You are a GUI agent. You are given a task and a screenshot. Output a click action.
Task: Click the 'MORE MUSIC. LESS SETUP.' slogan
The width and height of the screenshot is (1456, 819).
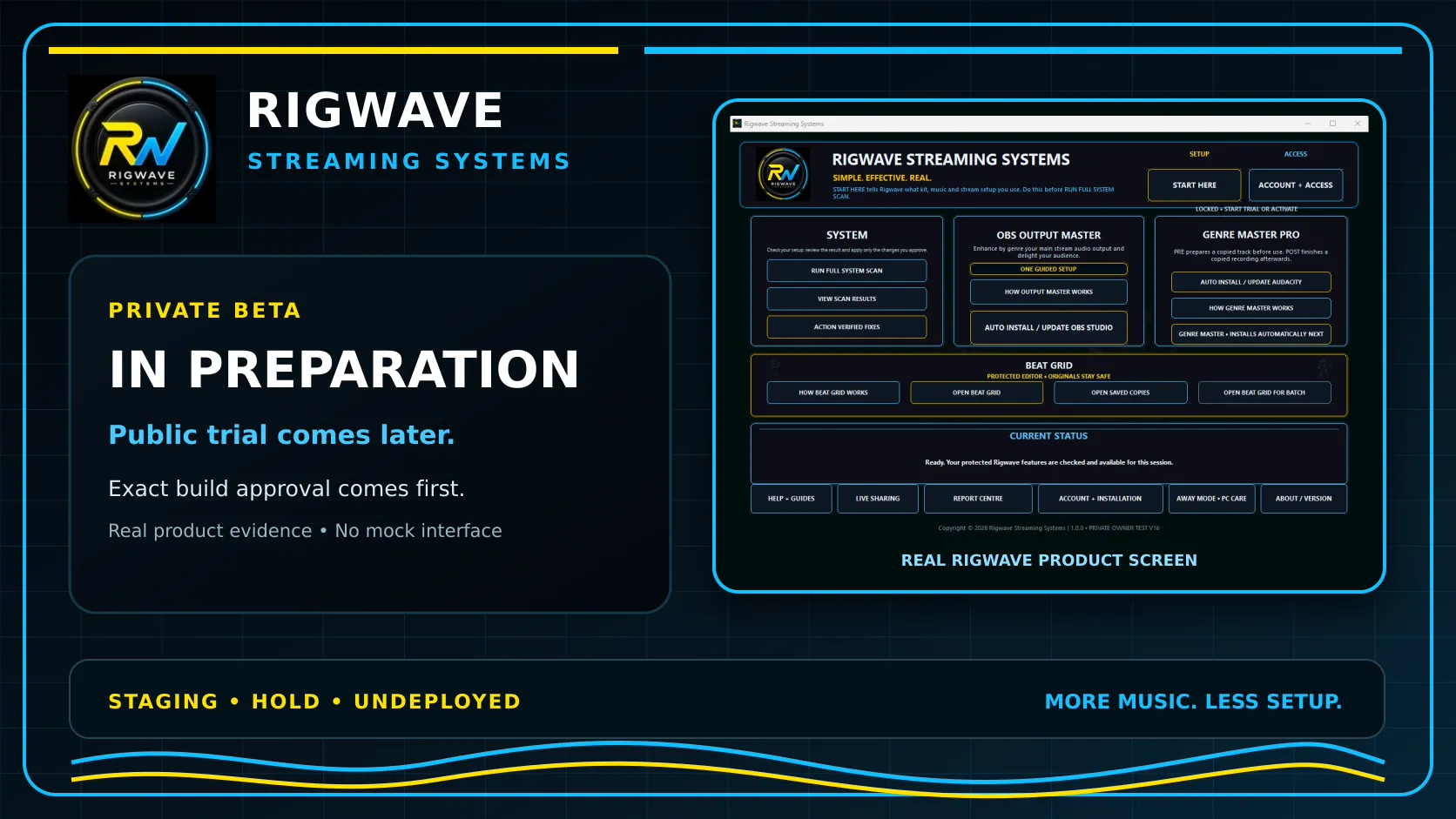click(1193, 702)
